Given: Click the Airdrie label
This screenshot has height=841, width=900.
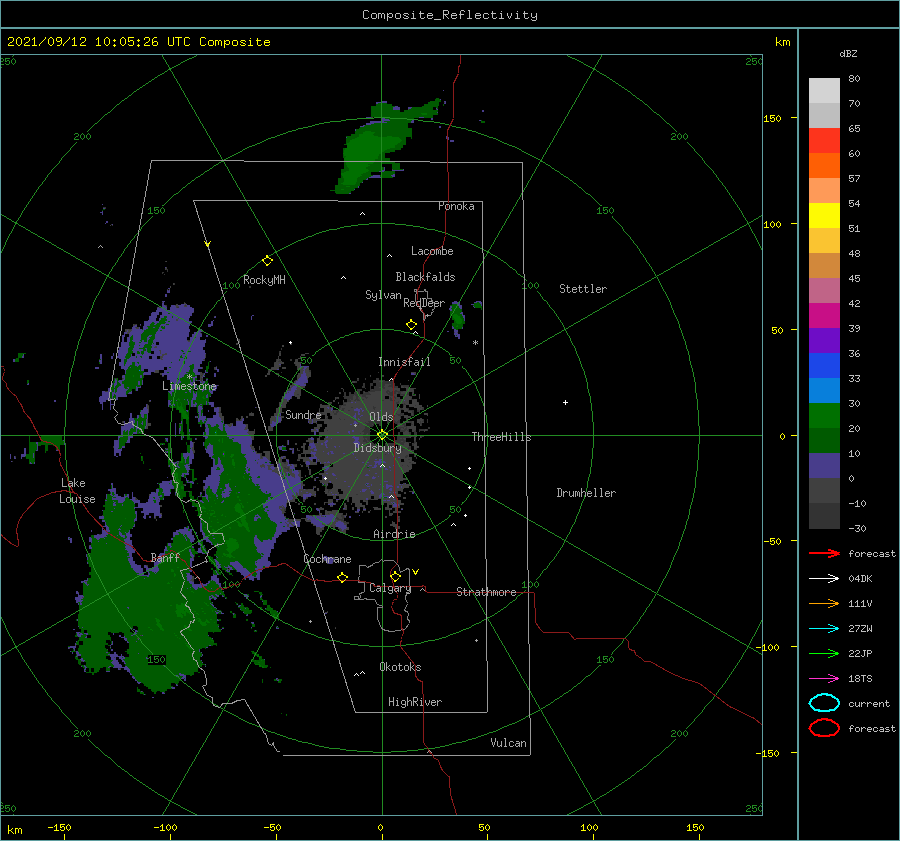Looking at the screenshot, I should [x=394, y=534].
